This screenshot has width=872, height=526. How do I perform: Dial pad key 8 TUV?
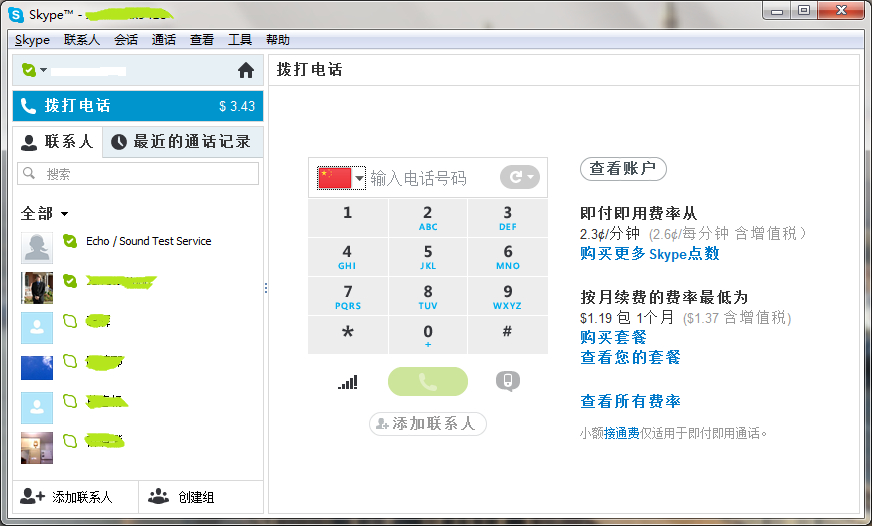tap(428, 296)
